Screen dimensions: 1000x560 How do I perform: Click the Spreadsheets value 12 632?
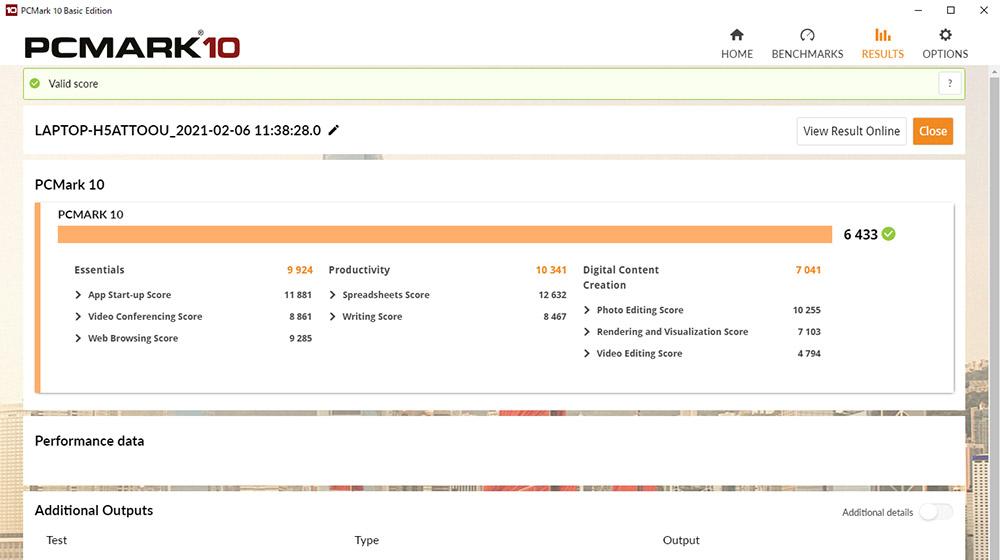pos(552,295)
